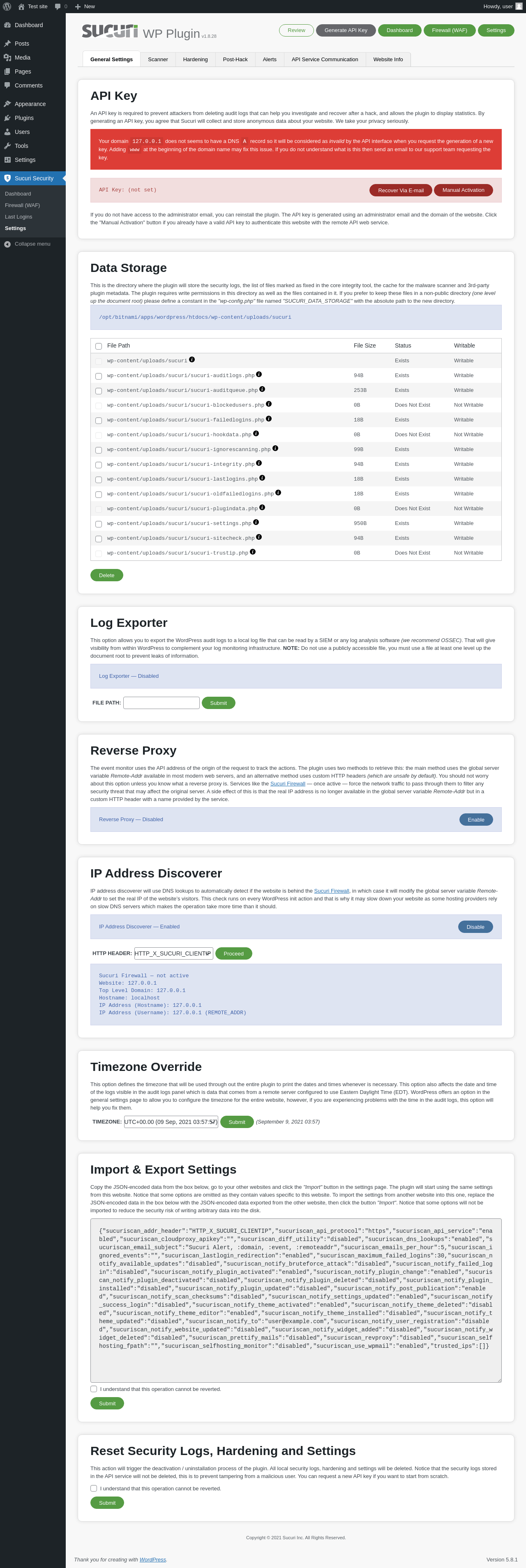Click info icon next to sucuri-auditlogs.php
This screenshot has height=1568, width=526.
[x=259, y=374]
